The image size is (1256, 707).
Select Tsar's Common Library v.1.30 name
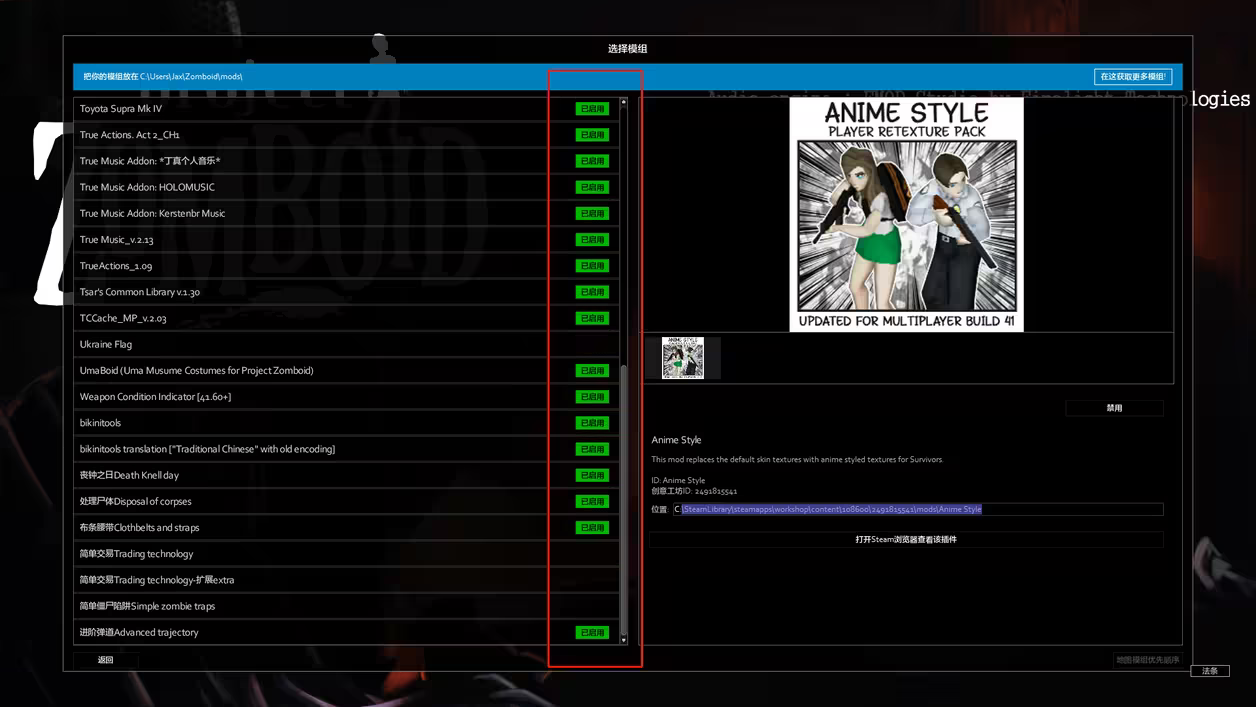140,292
